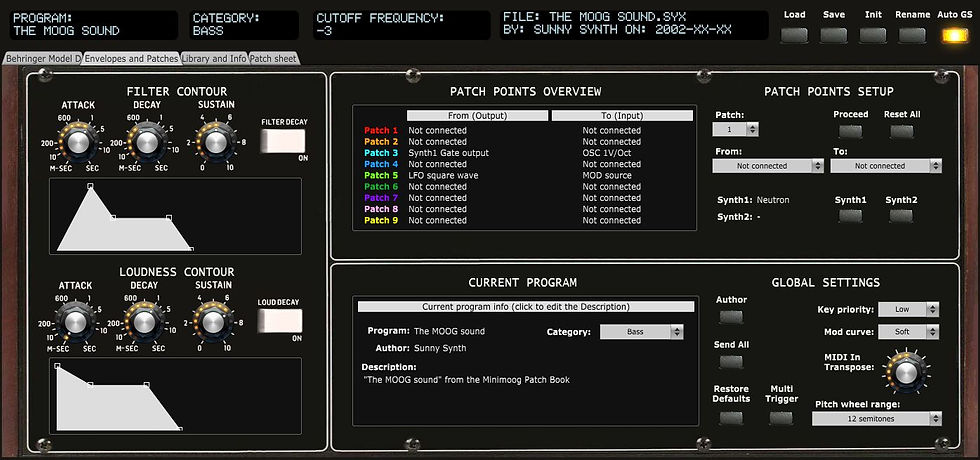Open the Pitch wheel range dropdown

(877, 419)
